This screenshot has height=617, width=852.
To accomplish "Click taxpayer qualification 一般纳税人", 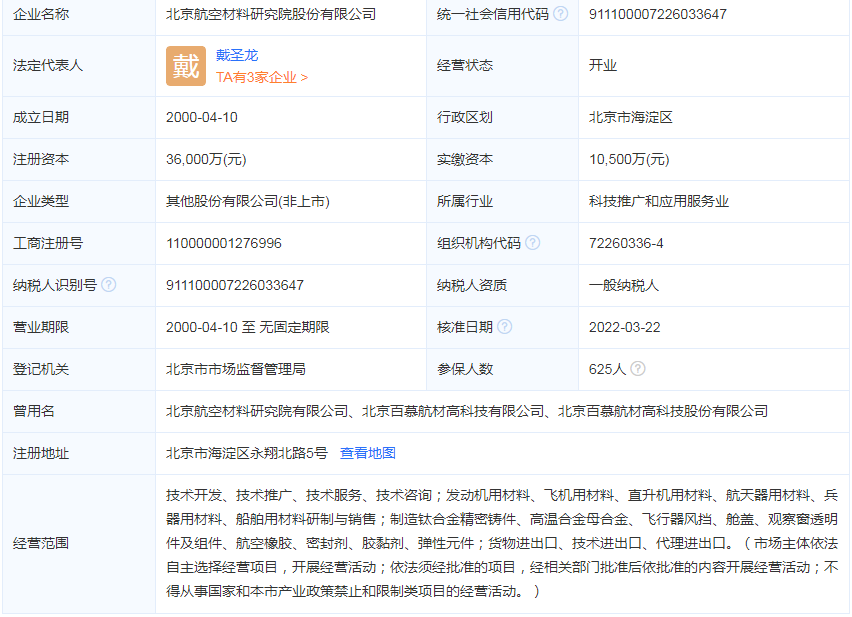I will point(624,285).
